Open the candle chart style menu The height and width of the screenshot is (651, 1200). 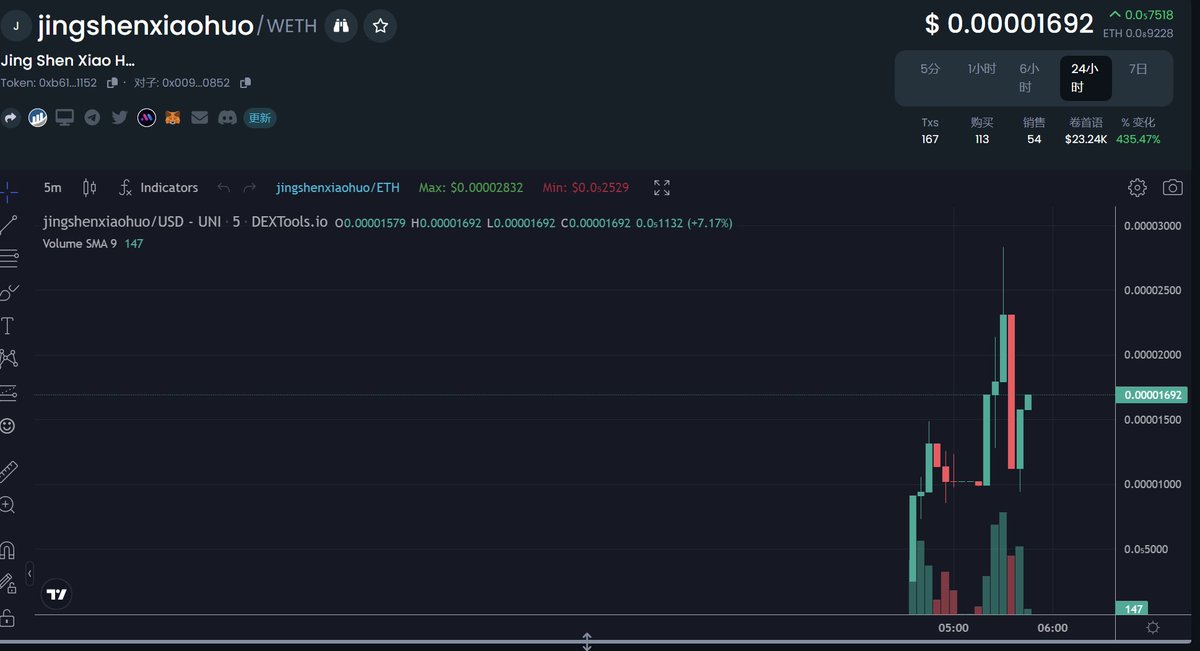(x=89, y=187)
